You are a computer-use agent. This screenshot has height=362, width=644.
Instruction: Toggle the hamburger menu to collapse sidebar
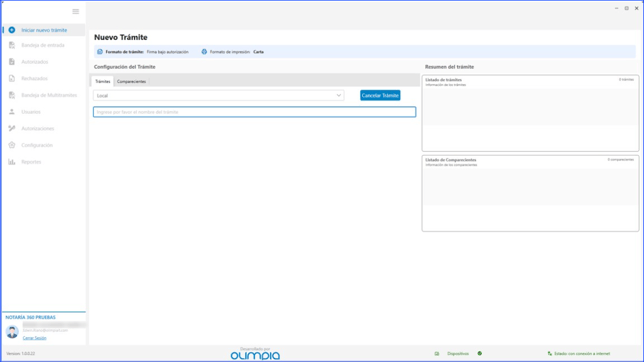pos(76,12)
